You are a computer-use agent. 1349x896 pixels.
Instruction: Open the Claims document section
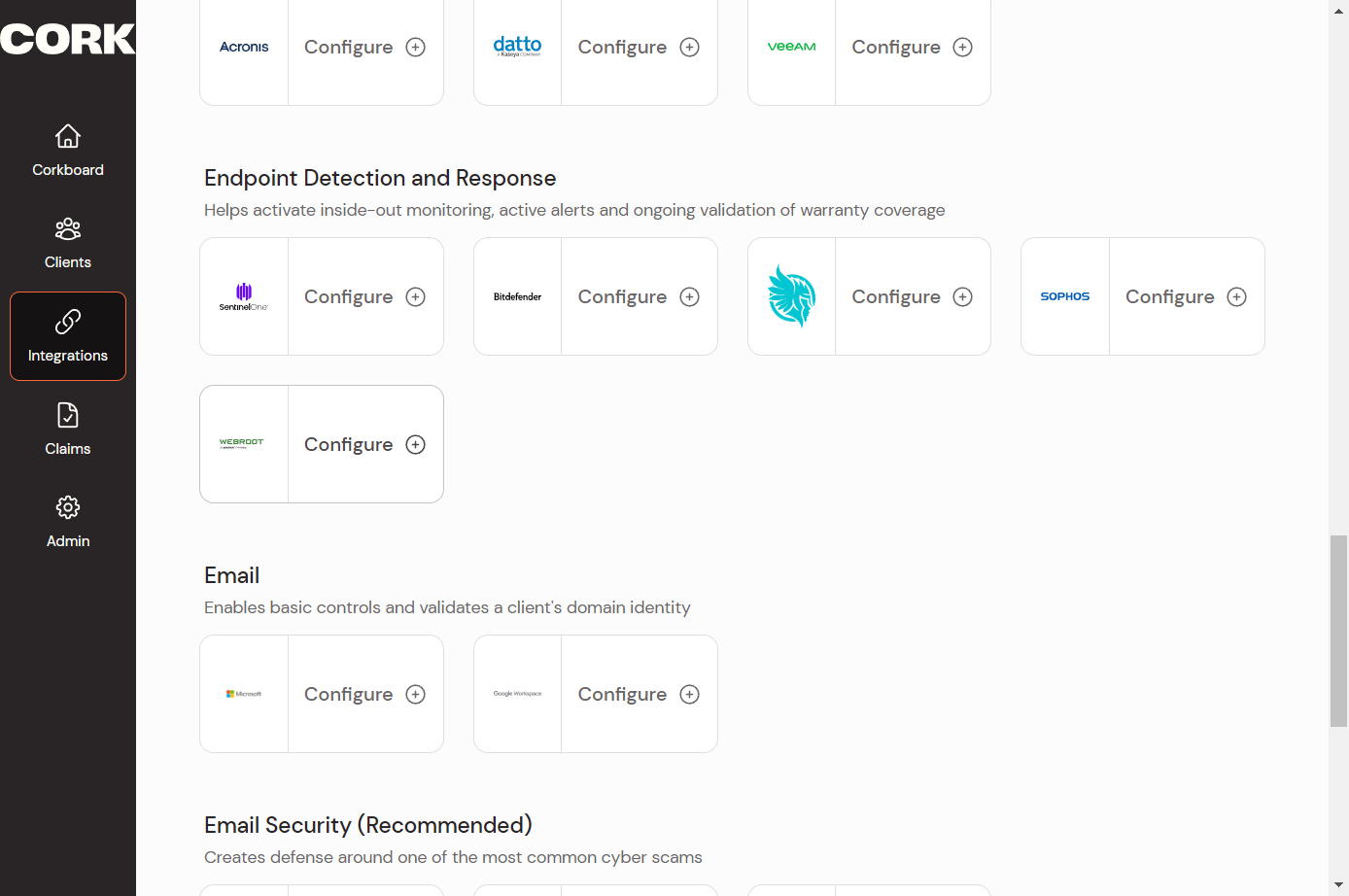67,430
